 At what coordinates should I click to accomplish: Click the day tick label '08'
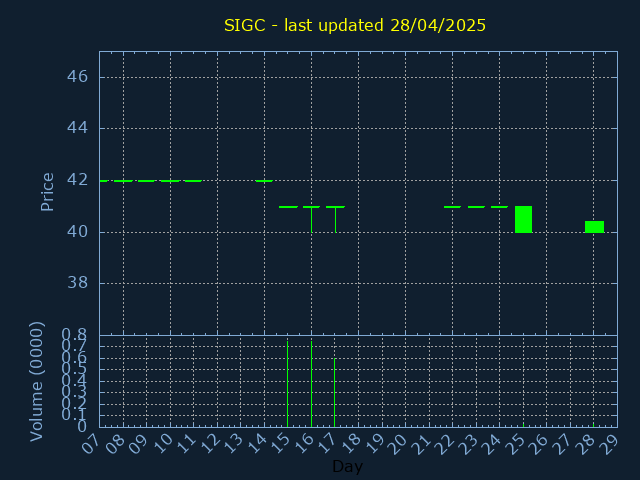[115, 444]
